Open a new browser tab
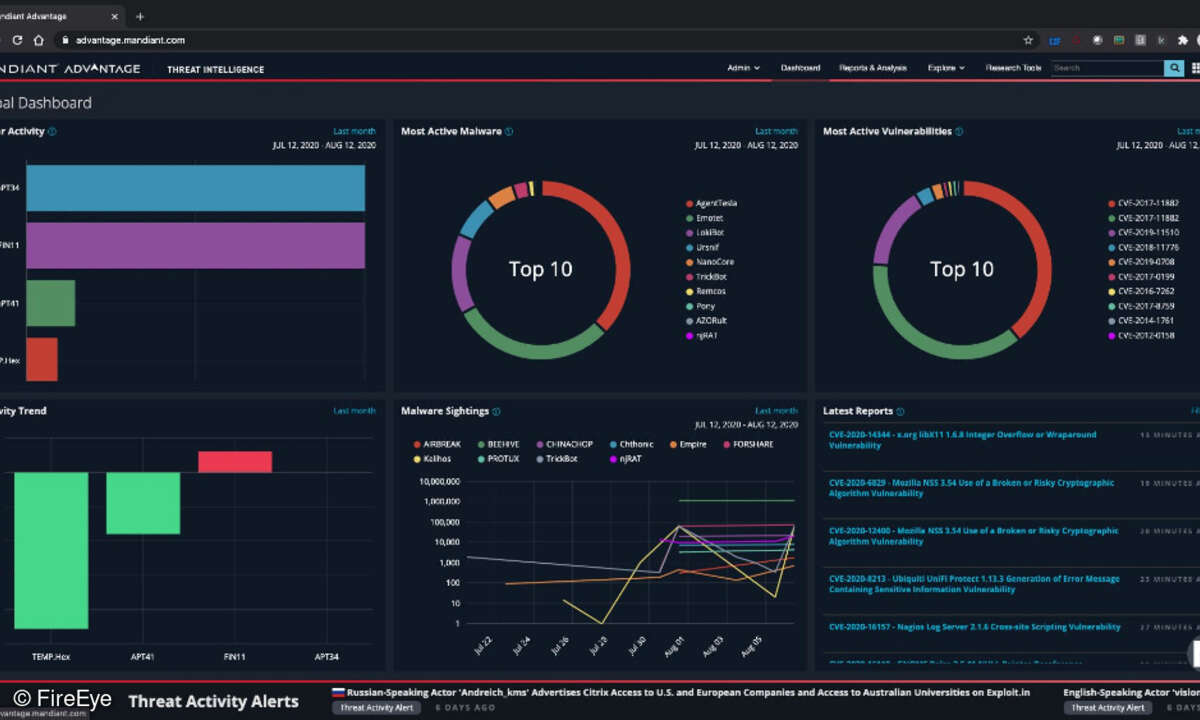Viewport: 1200px width, 720px height. coord(139,17)
